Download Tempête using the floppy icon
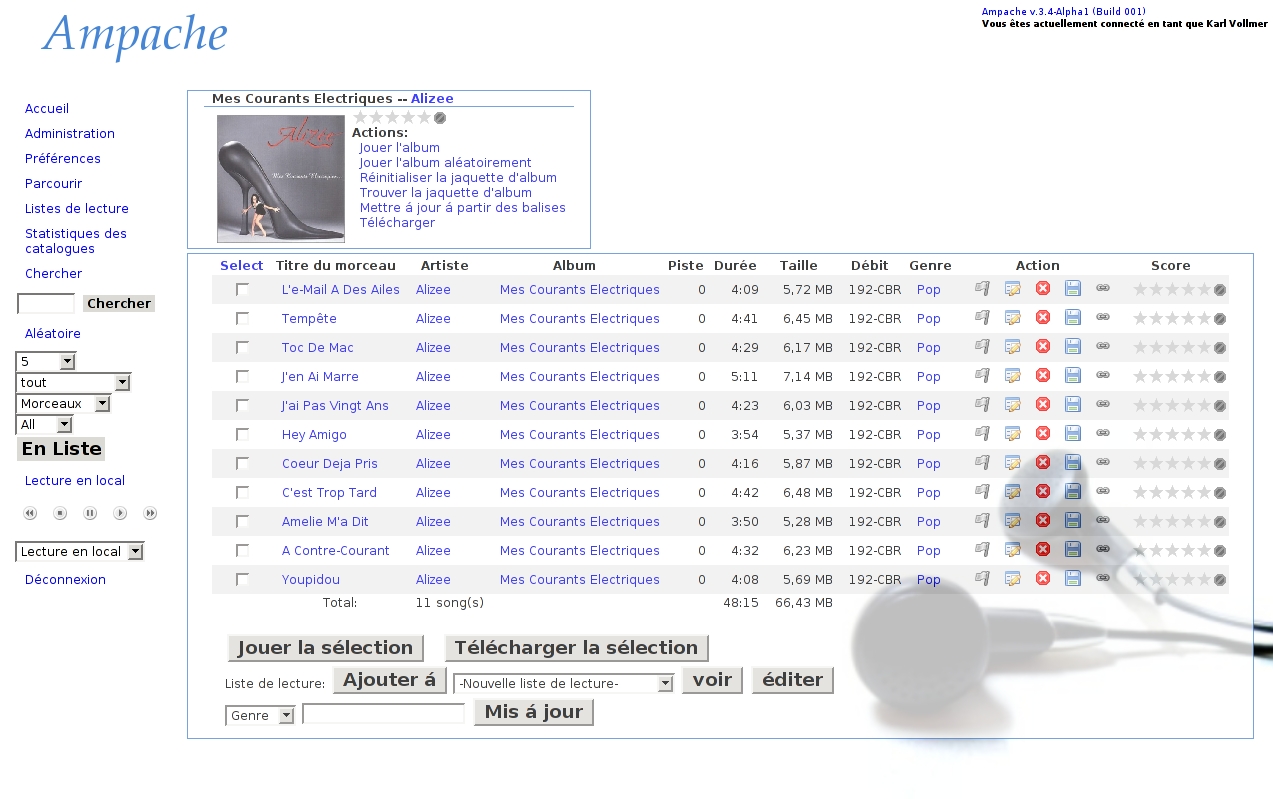1273x799 pixels. point(1073,318)
